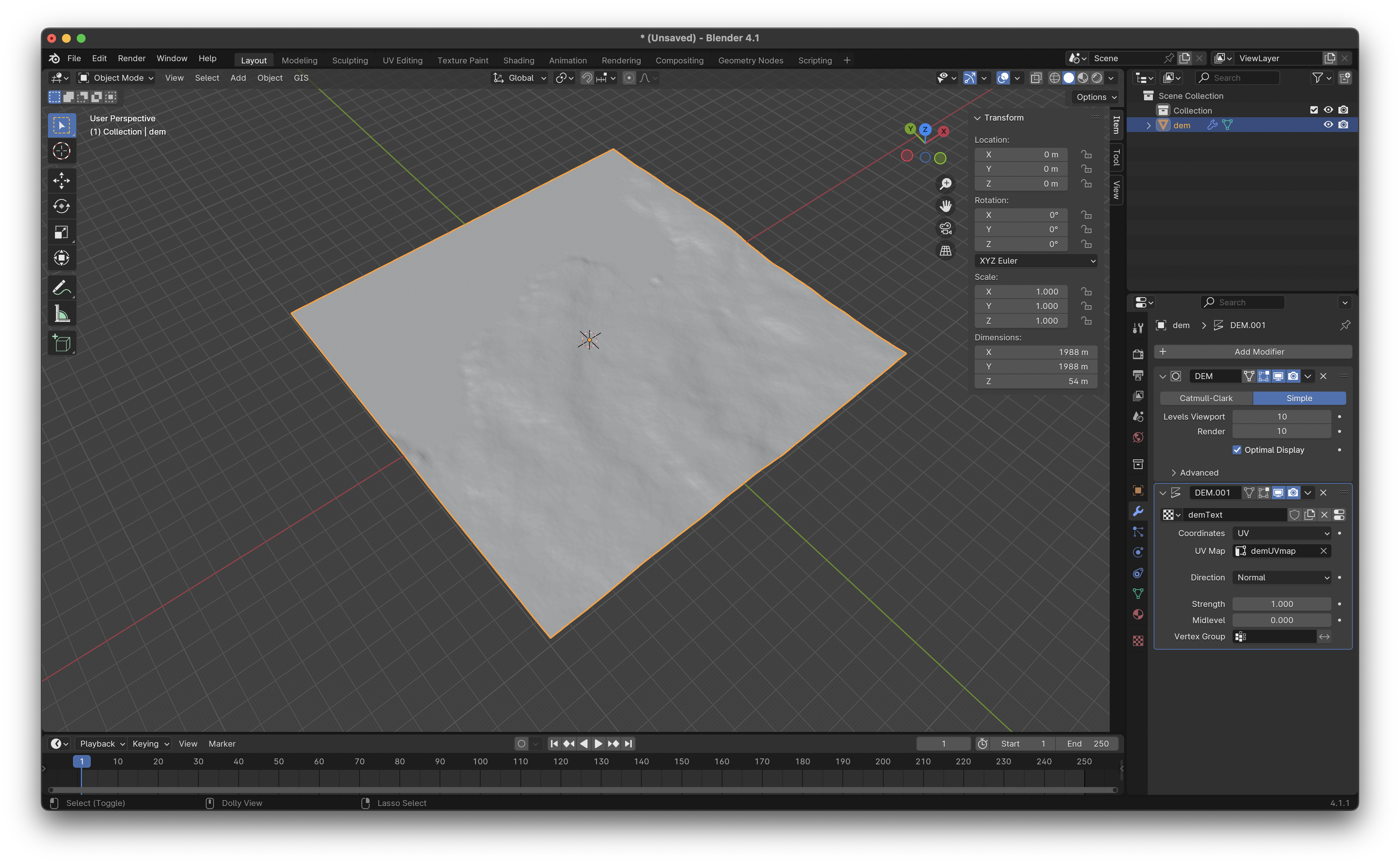Screen dimensions: 1400x865
Task: Open the Coordinates UV dropdown
Action: point(1282,533)
